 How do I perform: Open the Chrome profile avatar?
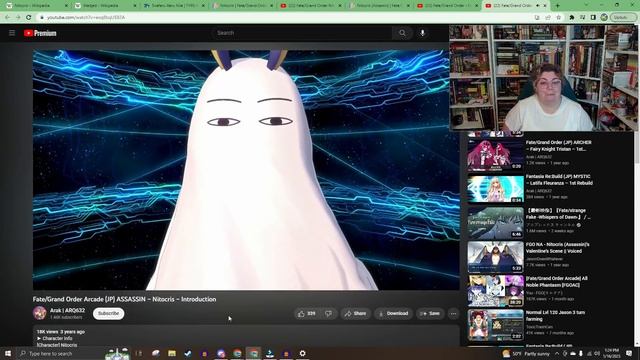pyautogui.click(x=604, y=18)
